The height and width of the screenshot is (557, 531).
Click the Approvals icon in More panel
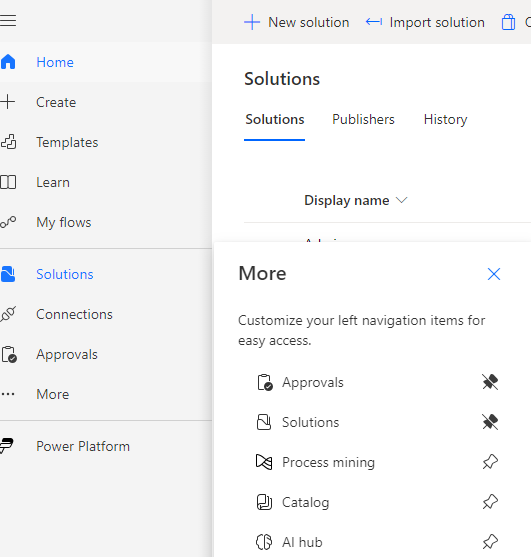265,382
